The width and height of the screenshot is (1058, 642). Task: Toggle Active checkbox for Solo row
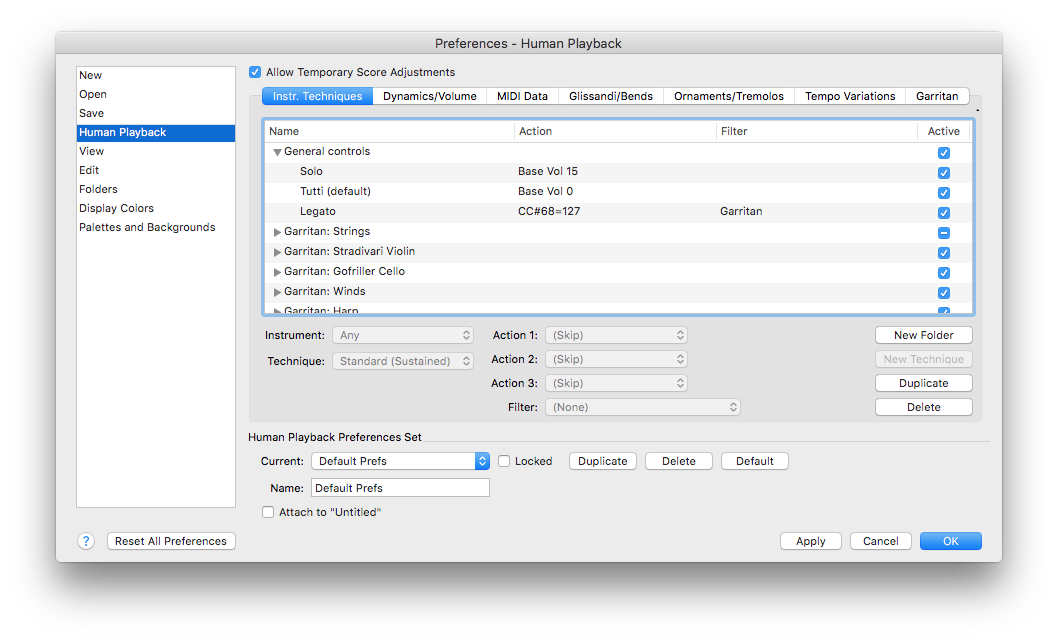(944, 173)
